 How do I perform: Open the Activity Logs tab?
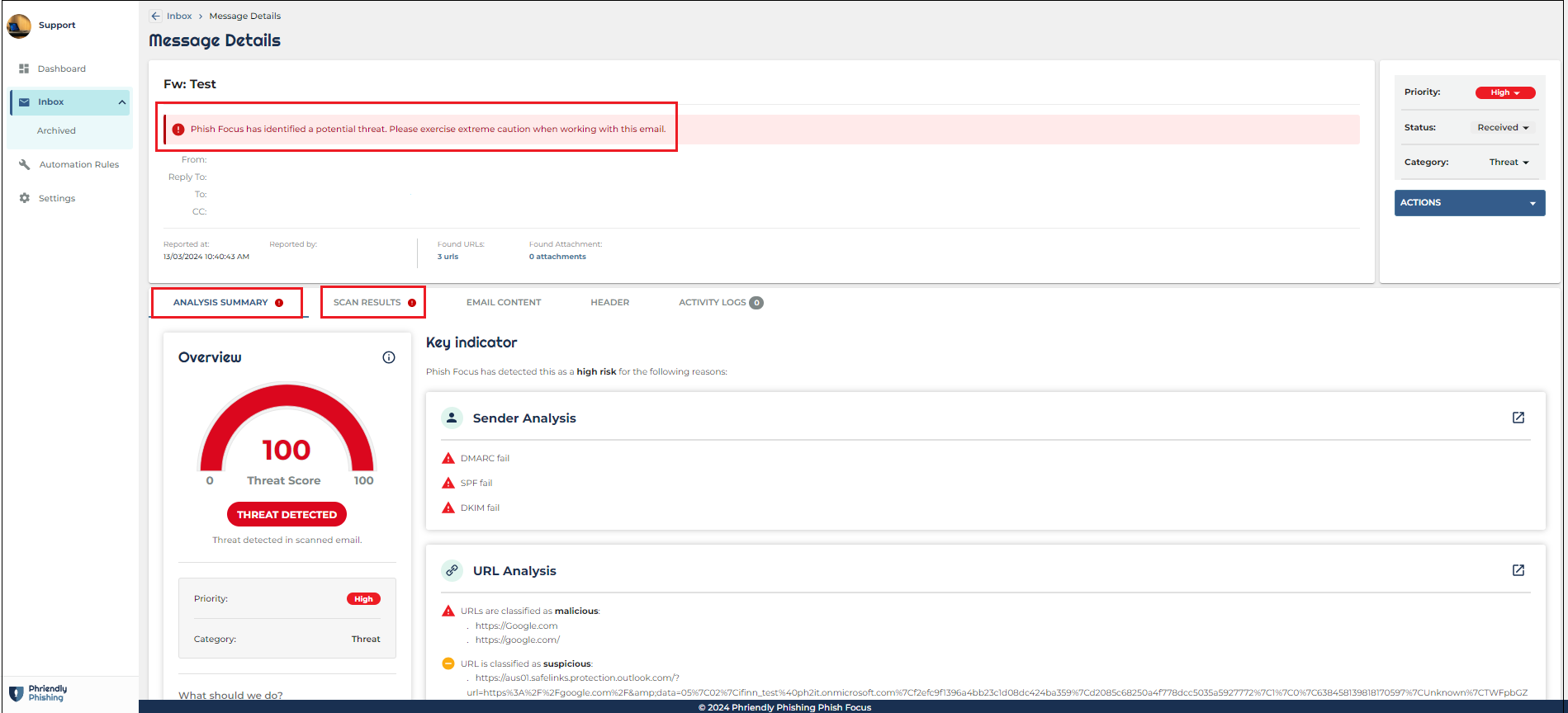(721, 302)
